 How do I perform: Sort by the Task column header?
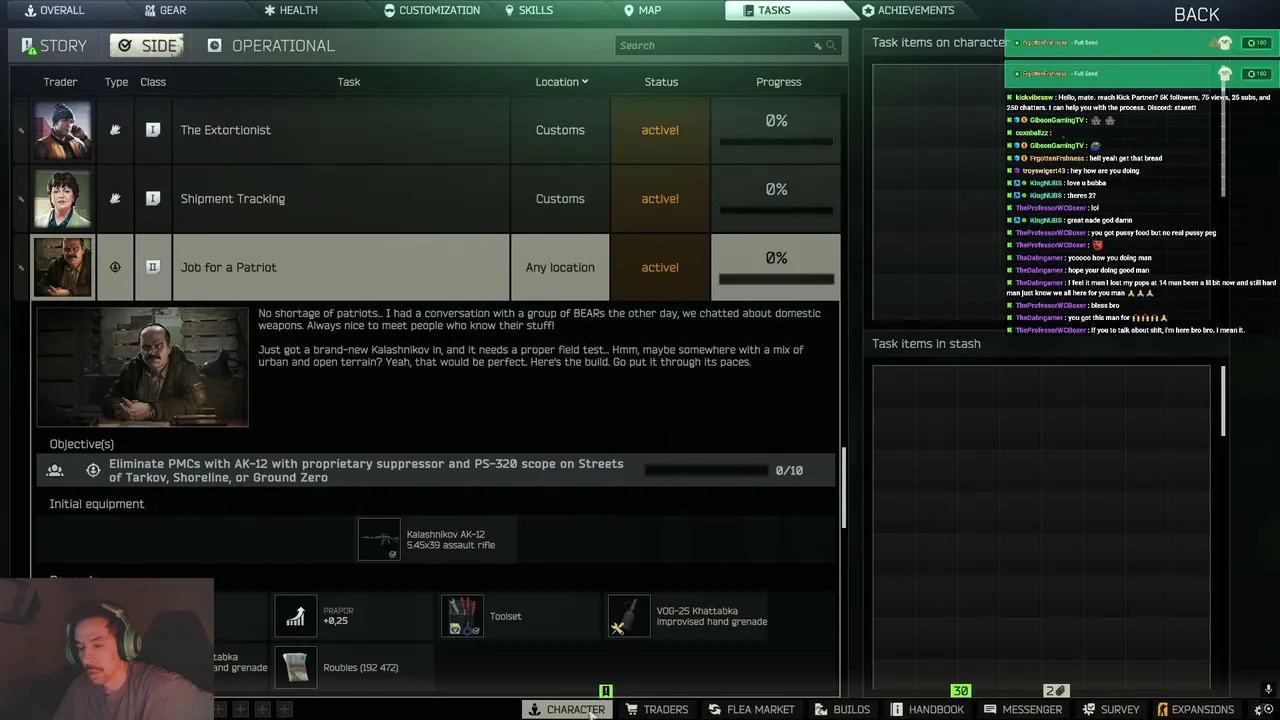coord(348,82)
